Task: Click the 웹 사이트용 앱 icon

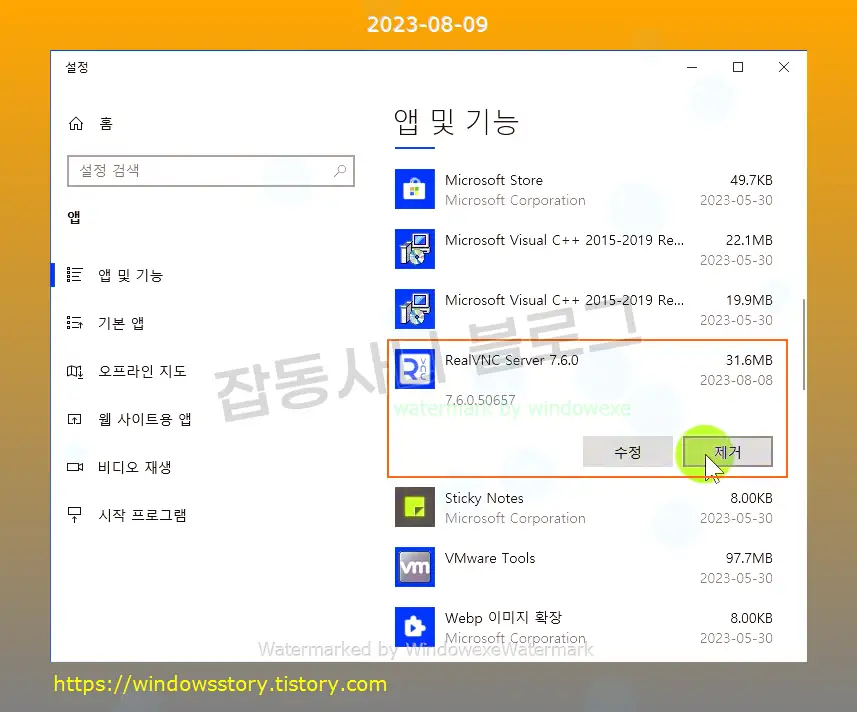Action: pos(74,419)
